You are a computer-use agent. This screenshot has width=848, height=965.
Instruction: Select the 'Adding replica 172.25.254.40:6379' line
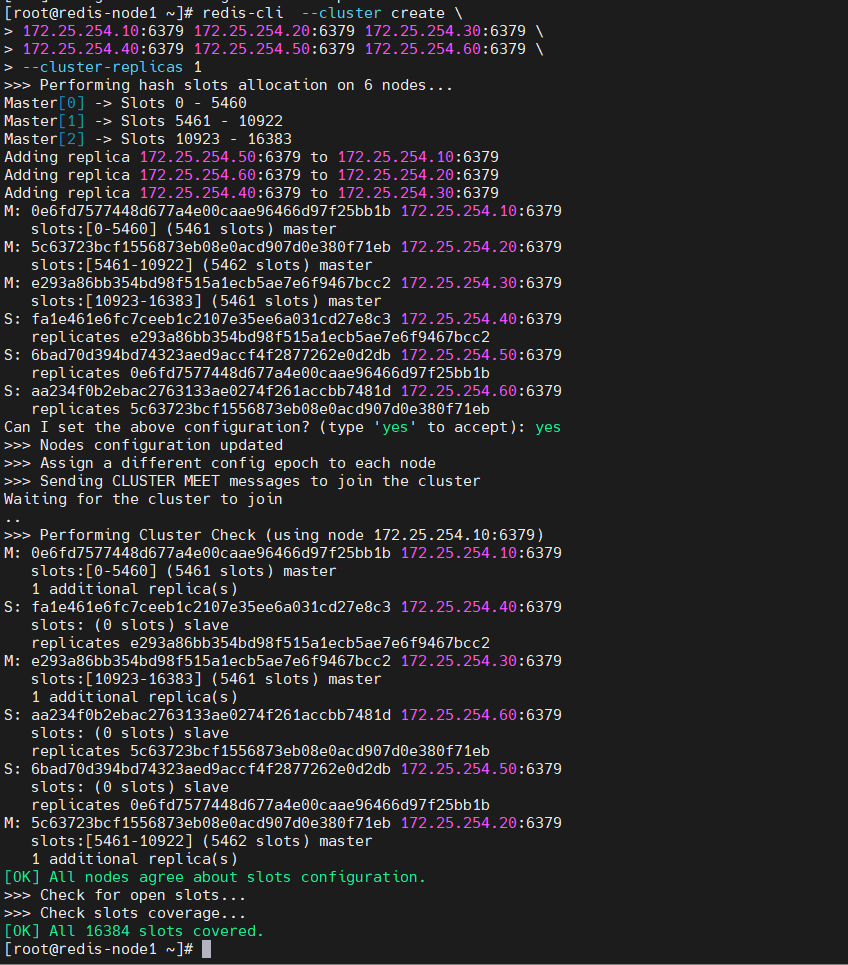251,193
